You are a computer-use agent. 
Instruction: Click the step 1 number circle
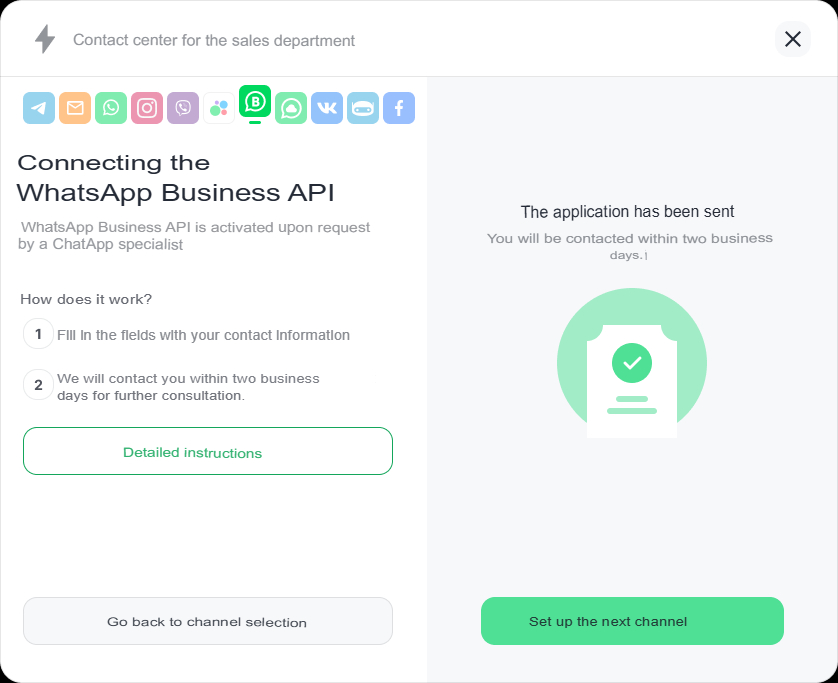pos(38,334)
